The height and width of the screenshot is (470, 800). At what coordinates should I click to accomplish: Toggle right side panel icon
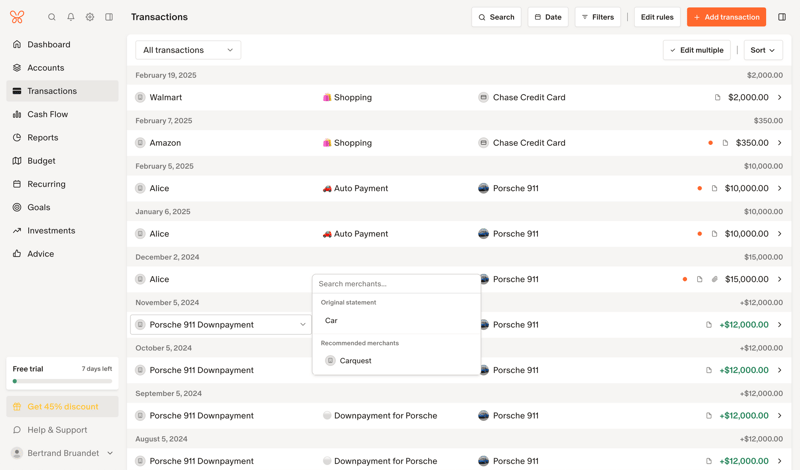pos(782,17)
